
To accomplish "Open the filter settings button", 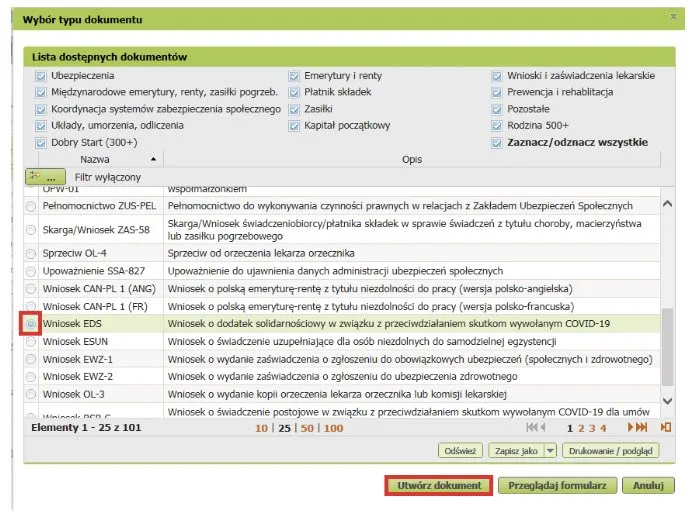I will (40, 177).
